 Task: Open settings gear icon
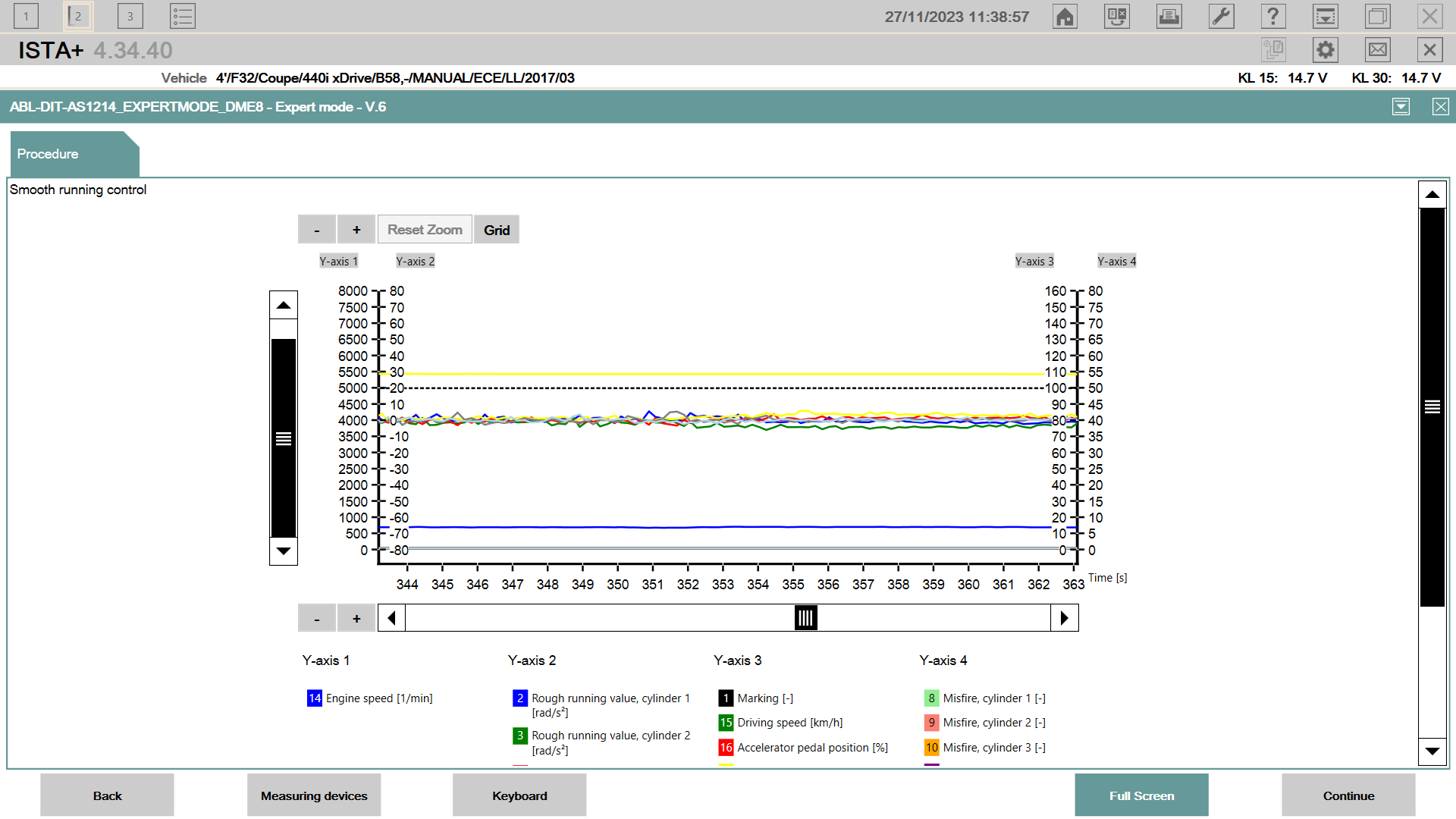tap(1325, 50)
